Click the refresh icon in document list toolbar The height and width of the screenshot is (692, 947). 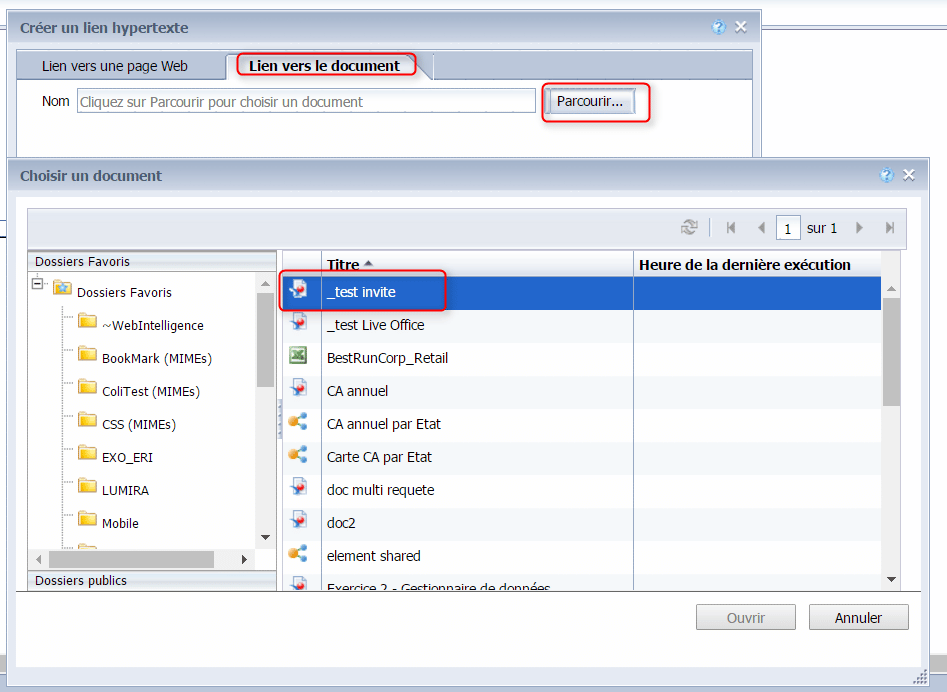[689, 228]
